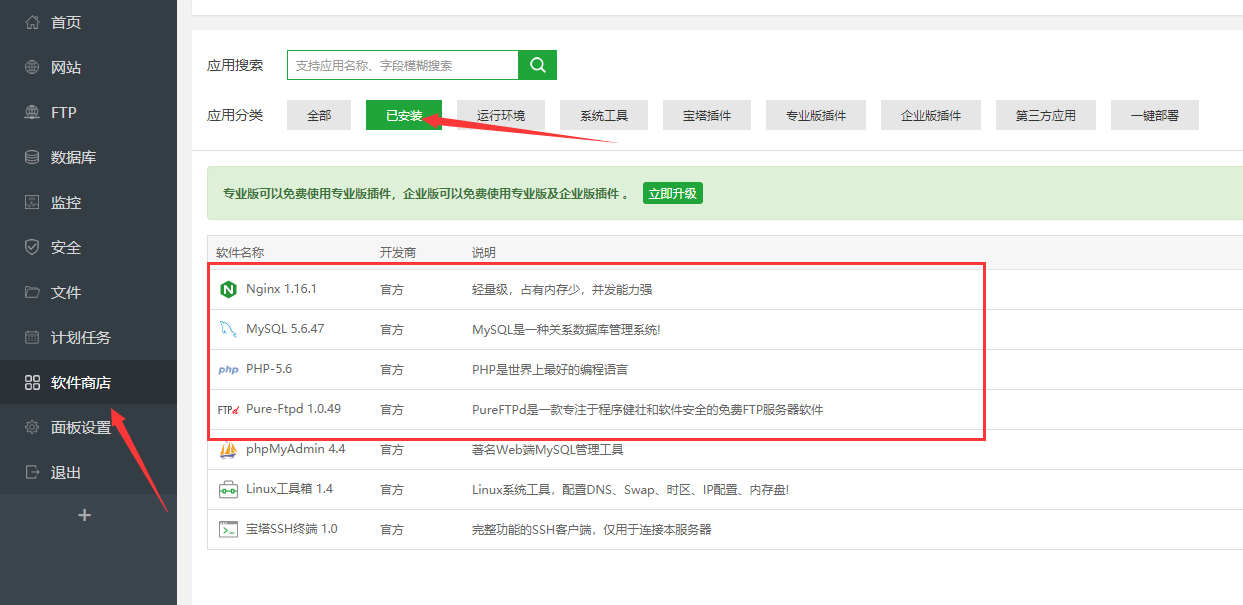Open phpMyAdmin 4.4 software name

tap(296, 449)
